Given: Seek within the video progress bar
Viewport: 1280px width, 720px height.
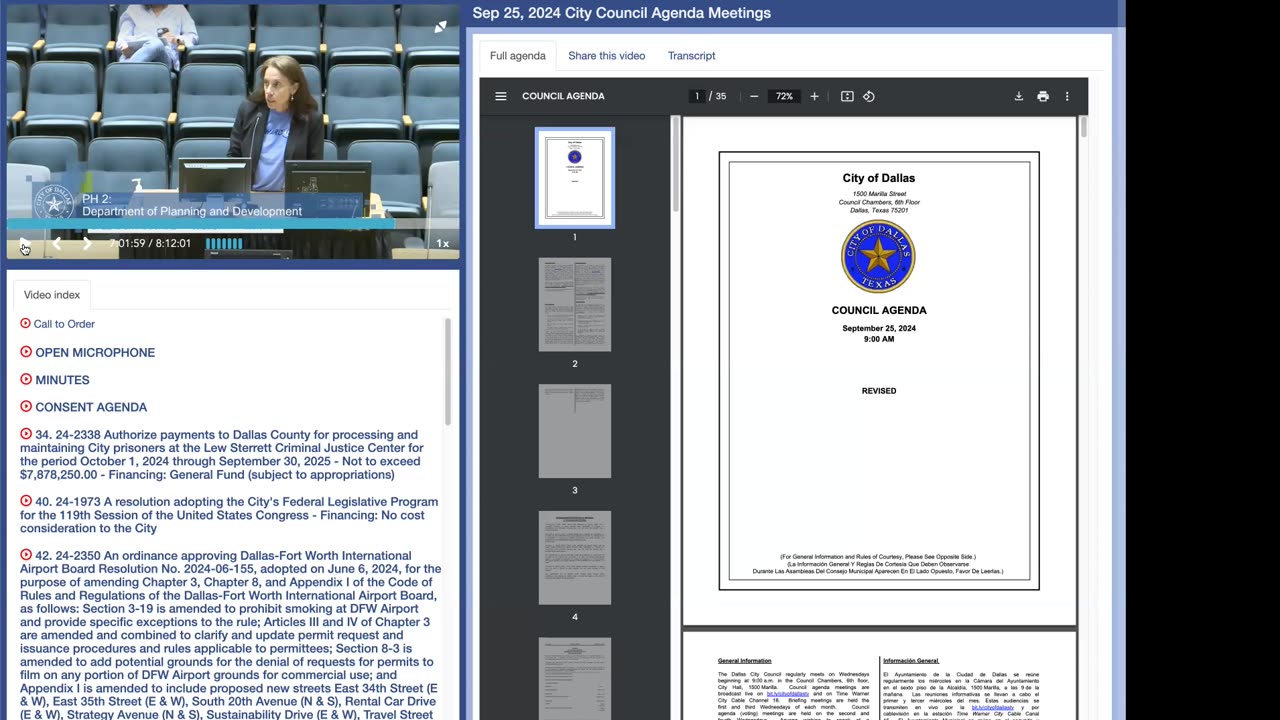Looking at the screenshot, I should (x=233, y=226).
